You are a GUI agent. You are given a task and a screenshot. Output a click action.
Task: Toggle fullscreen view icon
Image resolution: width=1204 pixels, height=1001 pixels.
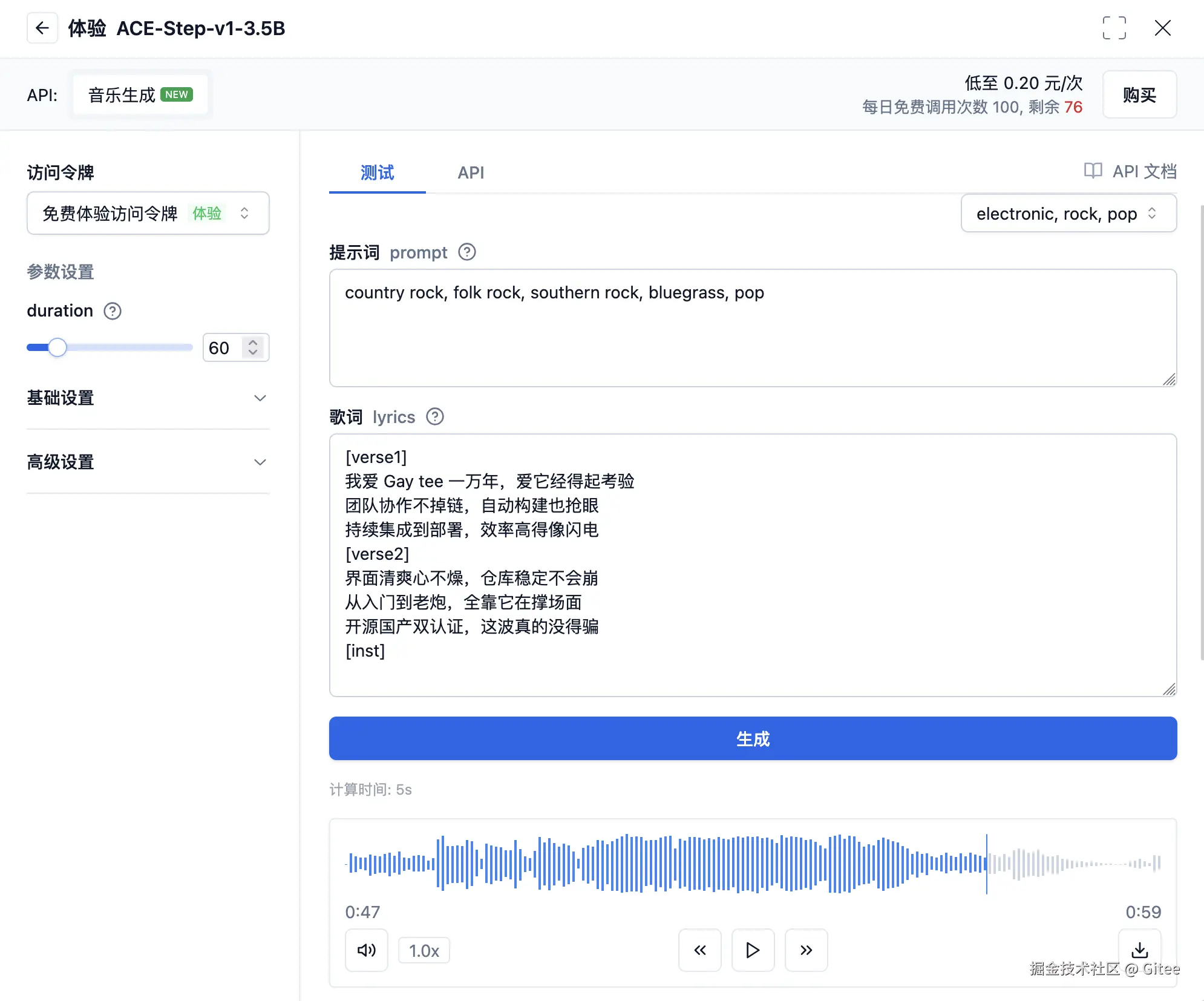coord(1114,28)
